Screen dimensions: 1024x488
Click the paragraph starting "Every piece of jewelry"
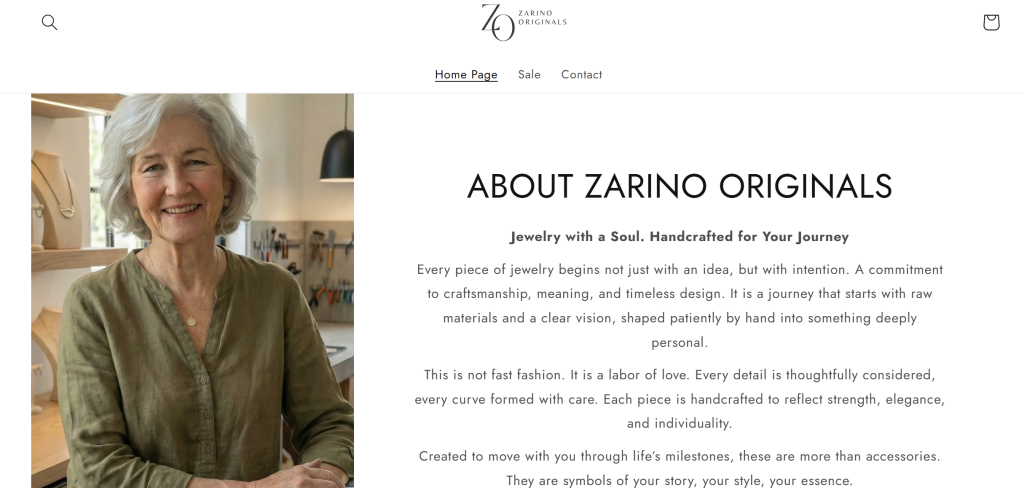[679, 305]
